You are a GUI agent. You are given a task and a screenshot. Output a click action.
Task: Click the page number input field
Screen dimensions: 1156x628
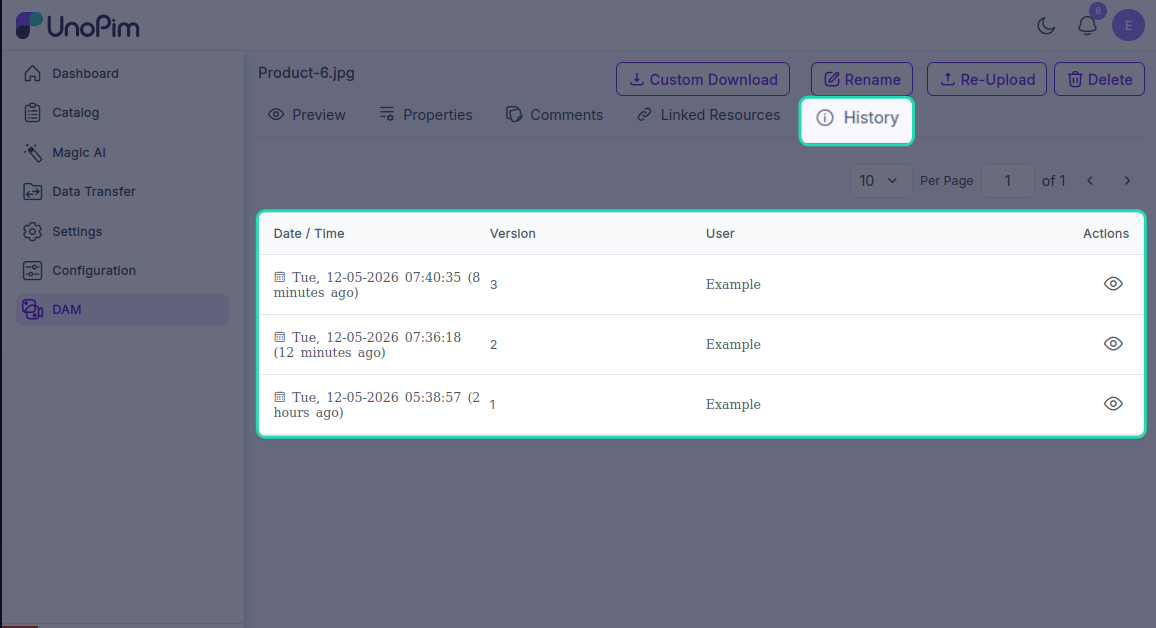click(1007, 181)
